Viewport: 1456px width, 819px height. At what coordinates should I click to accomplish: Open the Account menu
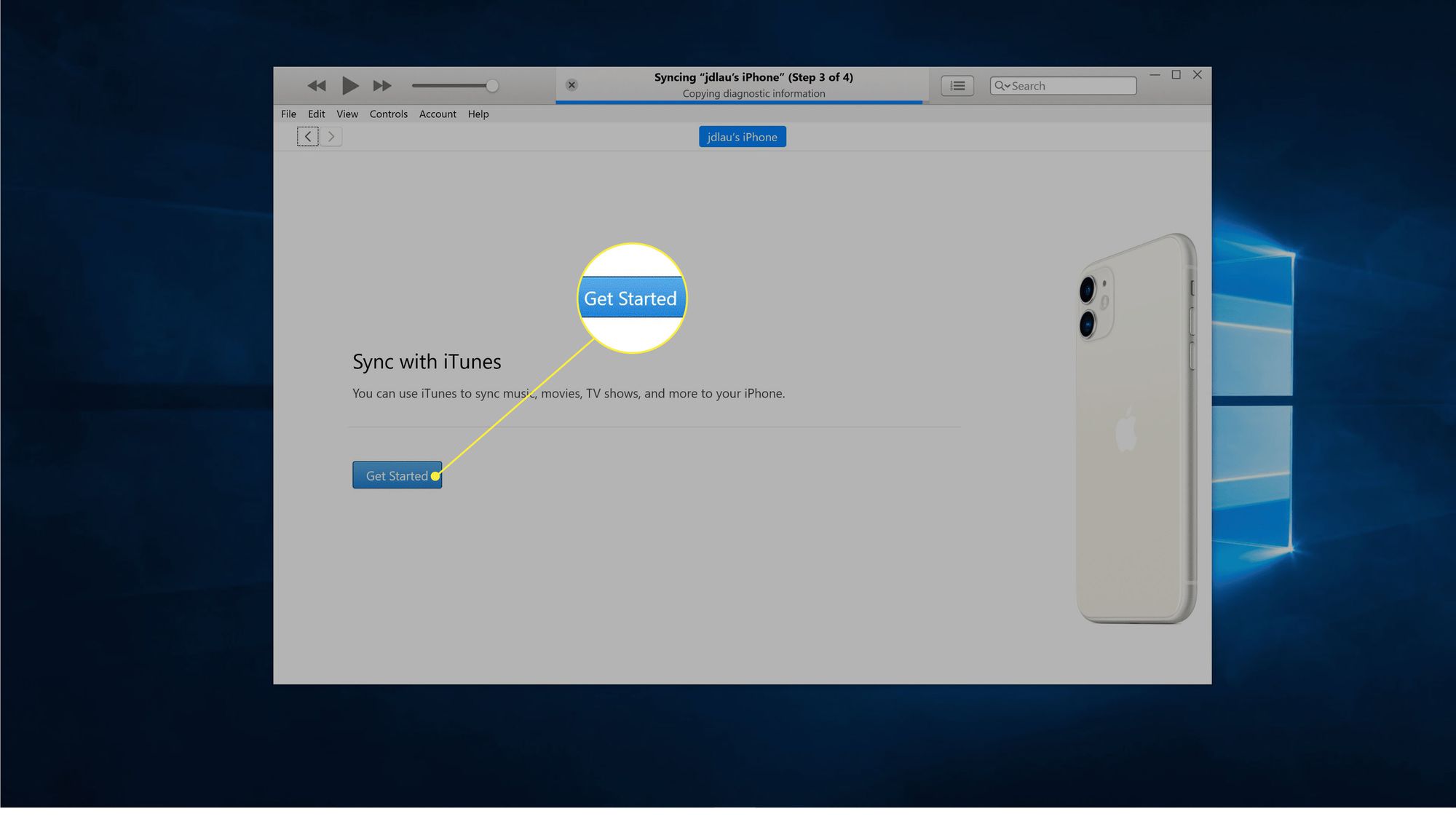pyautogui.click(x=438, y=114)
